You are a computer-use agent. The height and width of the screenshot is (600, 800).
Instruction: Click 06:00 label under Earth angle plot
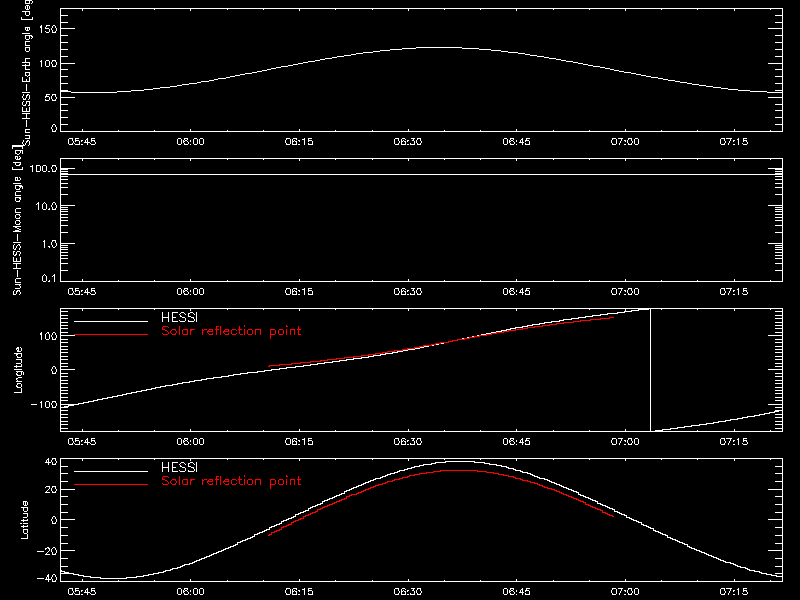coord(190,142)
